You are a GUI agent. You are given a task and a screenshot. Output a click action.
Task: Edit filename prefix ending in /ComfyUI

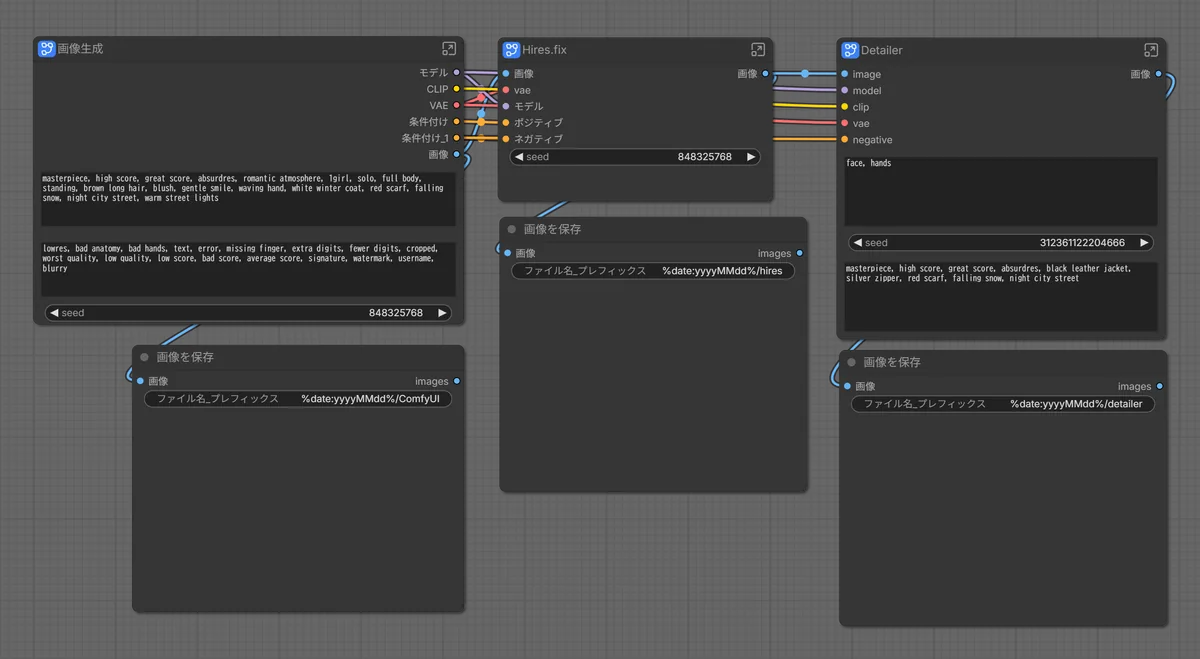(298, 399)
